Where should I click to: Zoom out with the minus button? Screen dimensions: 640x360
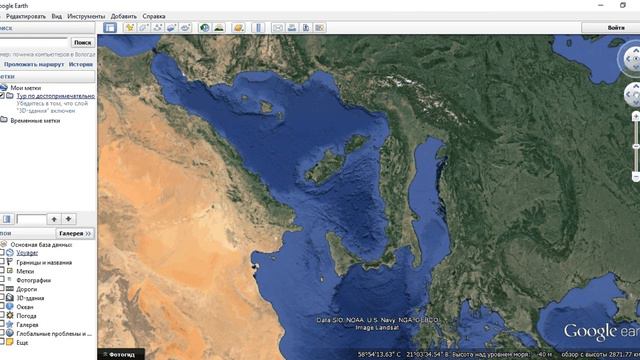click(x=636, y=177)
